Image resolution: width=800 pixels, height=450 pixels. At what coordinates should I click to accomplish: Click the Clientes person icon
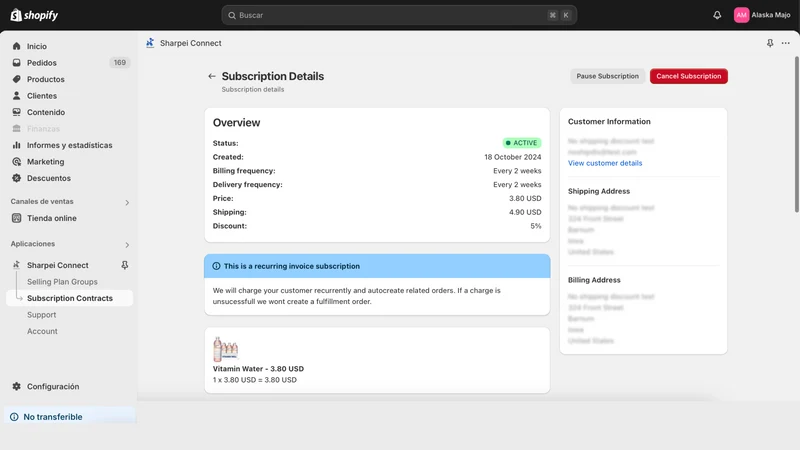[16, 95]
